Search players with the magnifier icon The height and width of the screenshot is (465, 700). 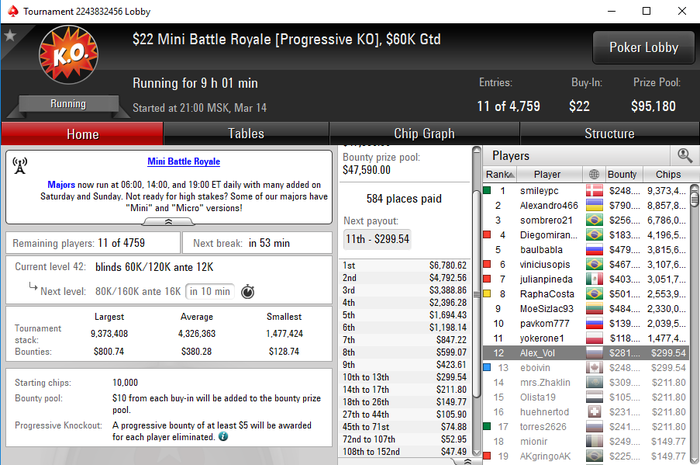click(x=685, y=156)
